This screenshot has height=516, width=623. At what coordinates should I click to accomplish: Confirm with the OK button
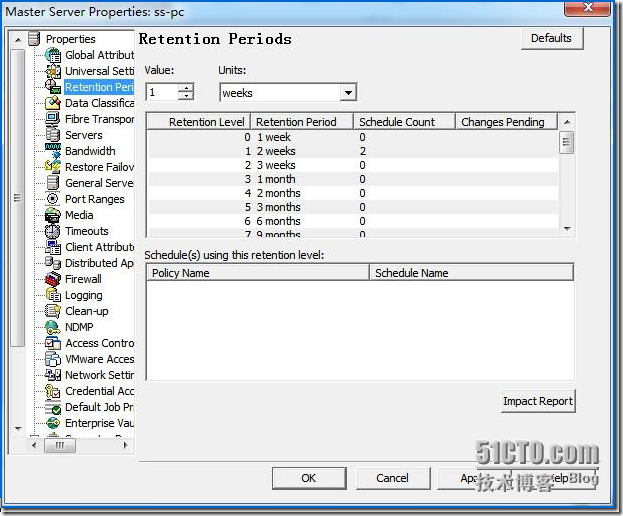[308, 478]
